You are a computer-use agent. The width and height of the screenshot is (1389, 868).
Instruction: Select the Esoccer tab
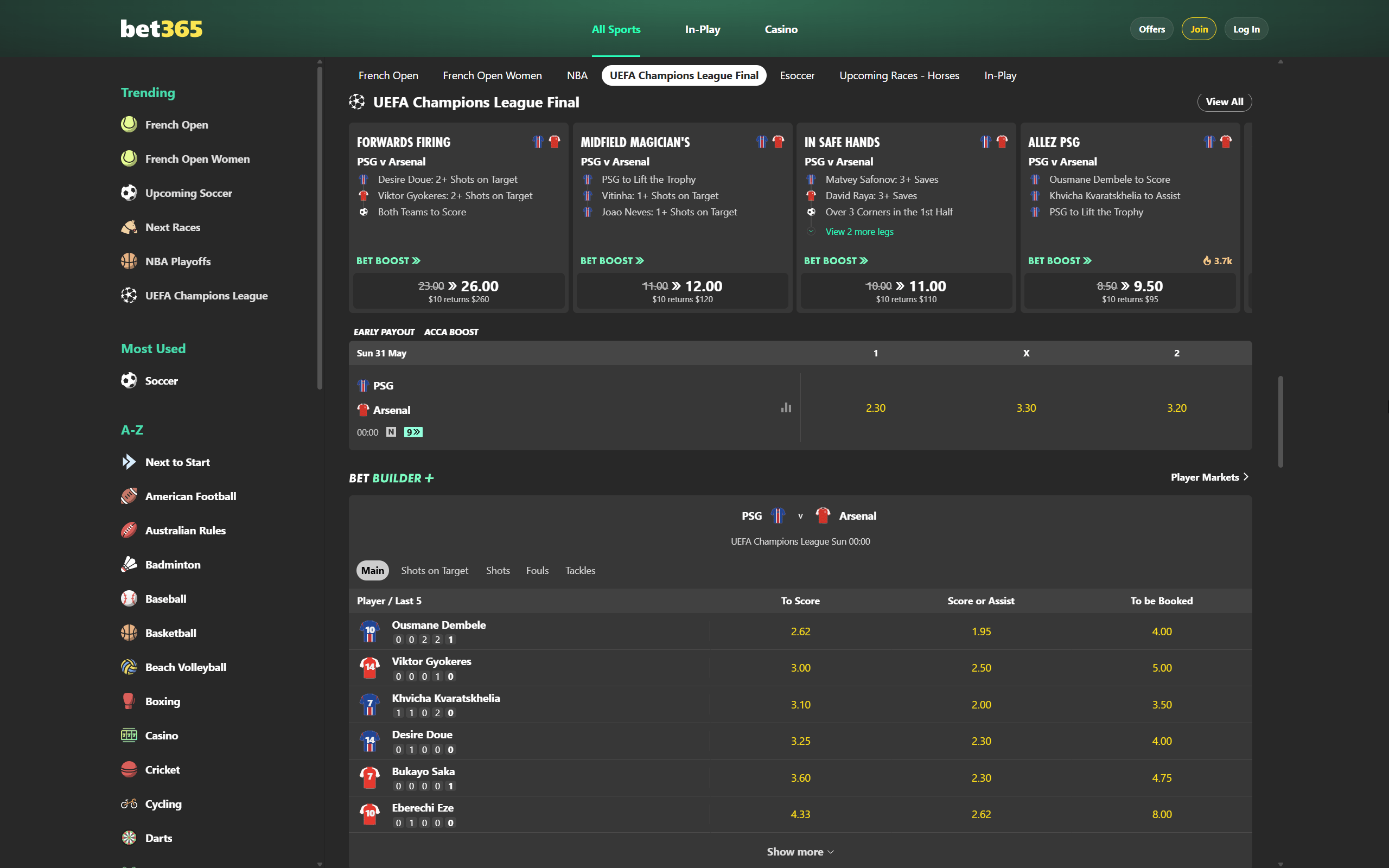tap(797, 75)
